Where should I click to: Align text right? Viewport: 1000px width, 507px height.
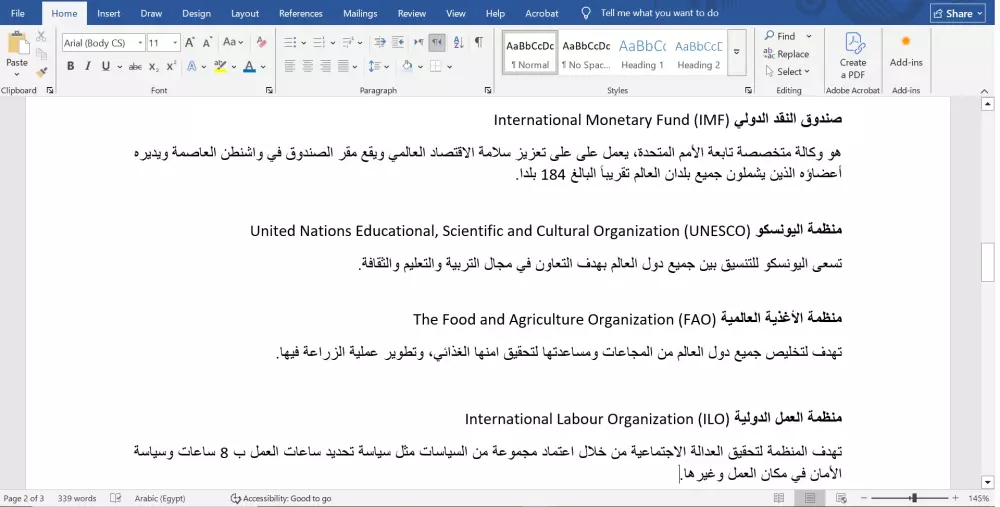pyautogui.click(x=325, y=66)
